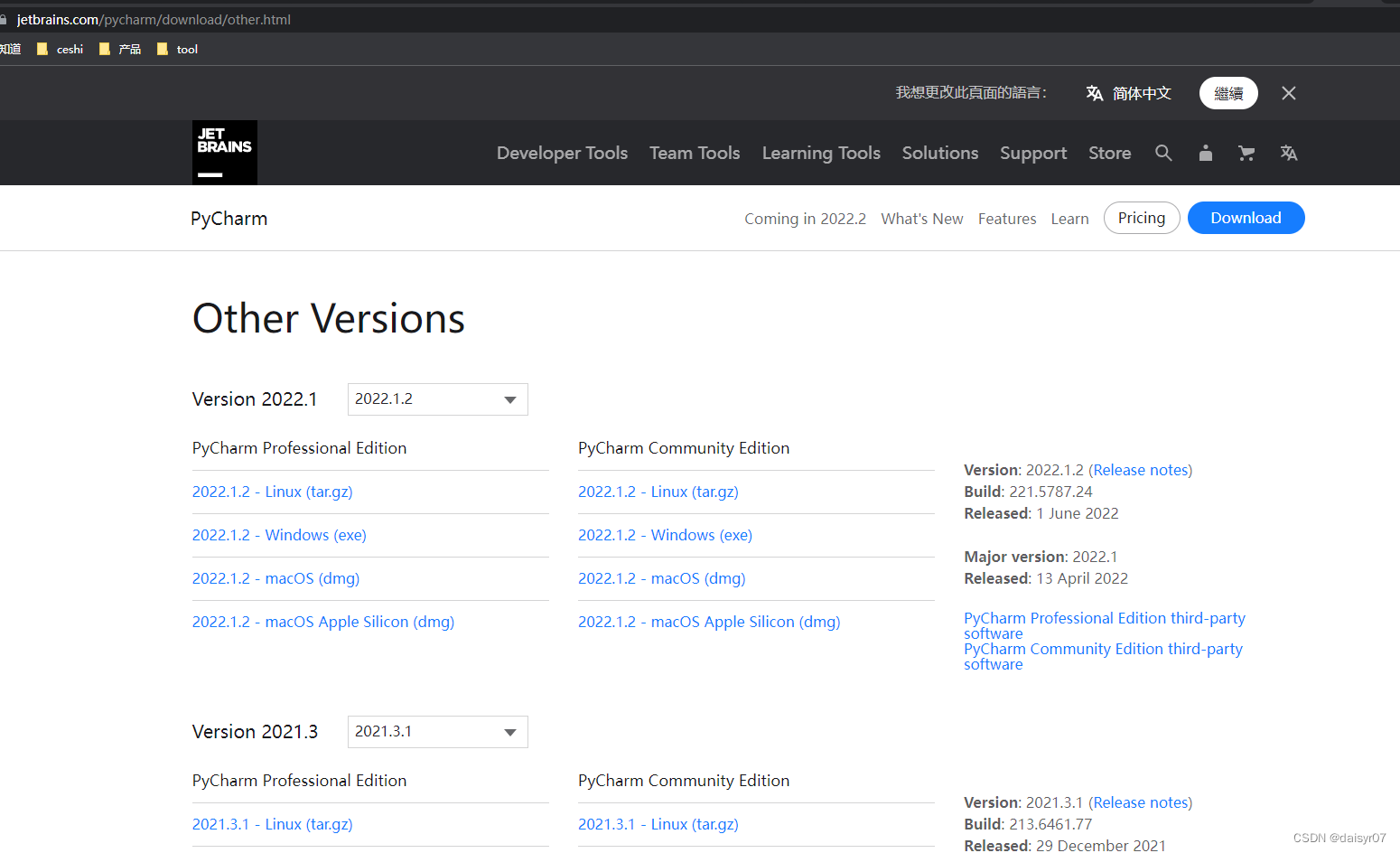
Task: Open Coming in 2022.2 page
Action: tap(805, 219)
